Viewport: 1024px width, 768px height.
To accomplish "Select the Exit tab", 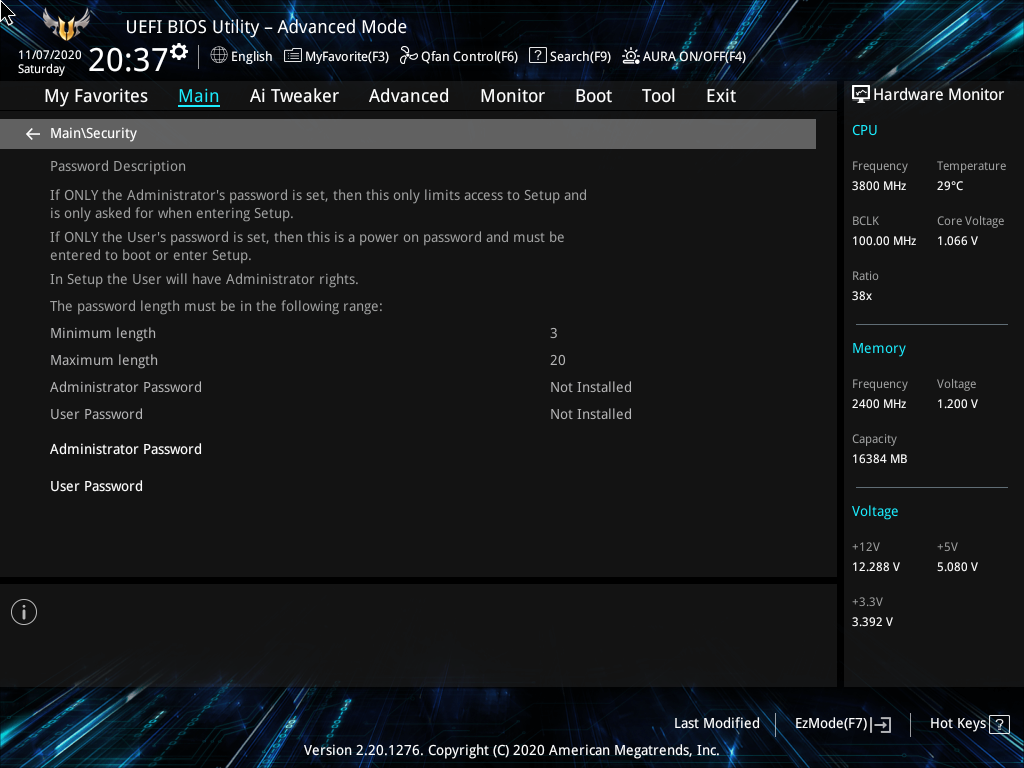I will pyautogui.click(x=721, y=96).
